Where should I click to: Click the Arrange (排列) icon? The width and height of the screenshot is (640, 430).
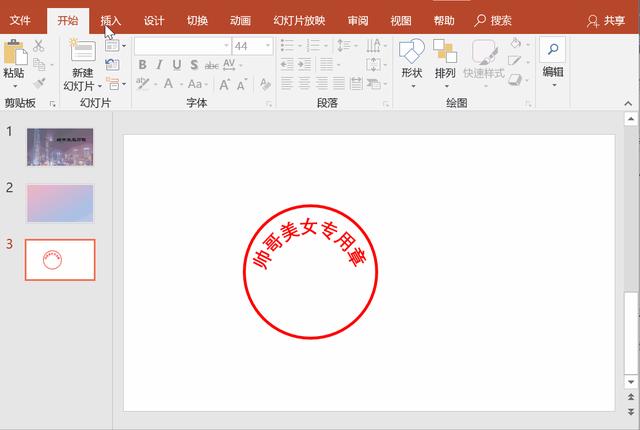[445, 53]
